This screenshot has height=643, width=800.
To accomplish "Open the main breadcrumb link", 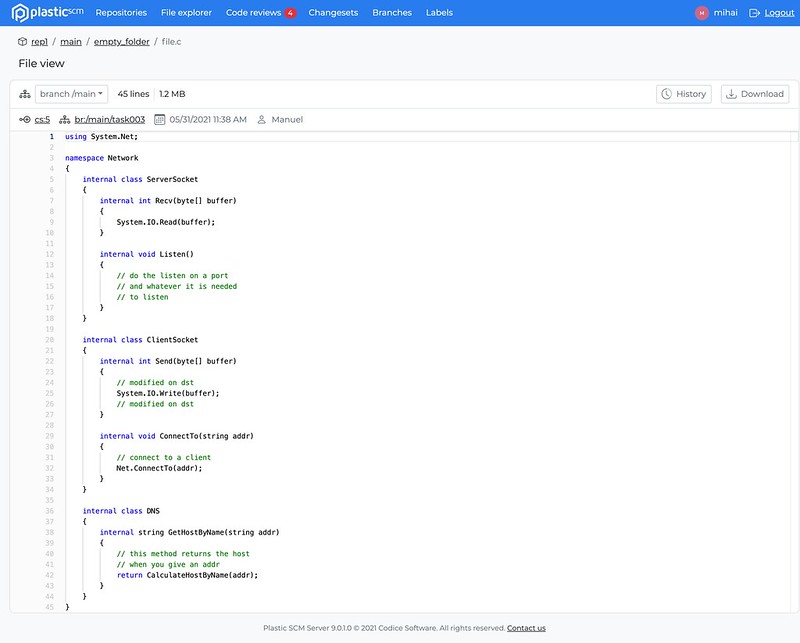I will pyautogui.click(x=70, y=42).
